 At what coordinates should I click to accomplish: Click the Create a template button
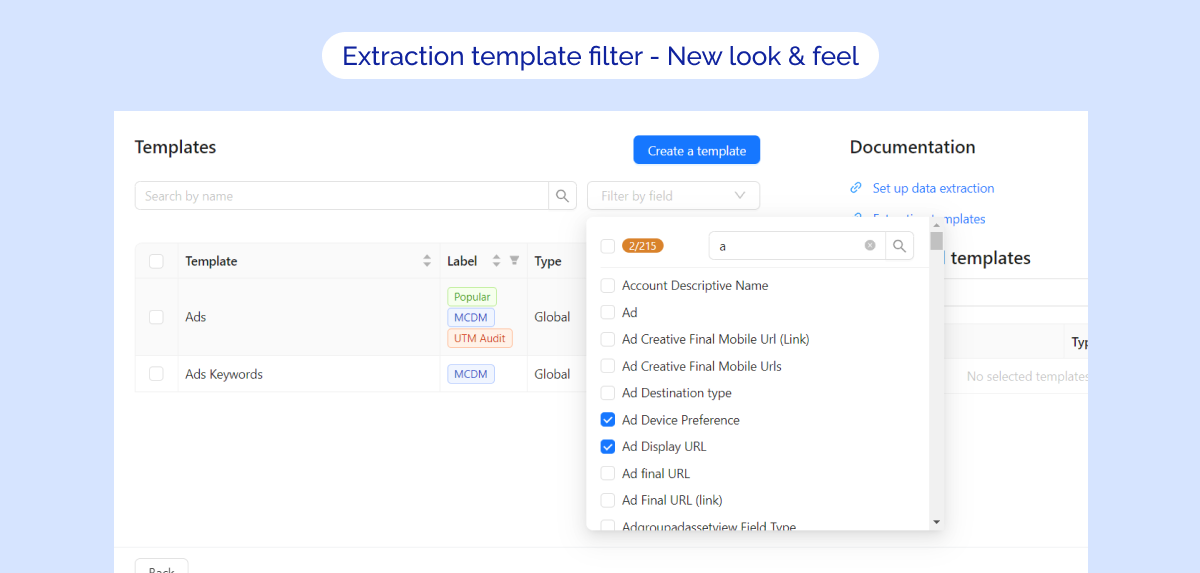coord(696,151)
